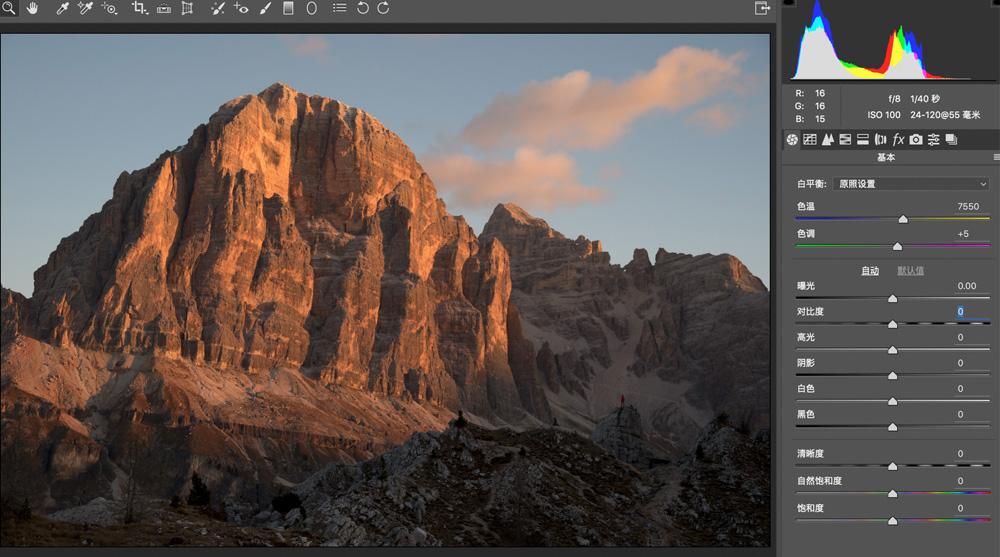Select the Graduated Filter tool
The image size is (1000, 557).
(288, 8)
